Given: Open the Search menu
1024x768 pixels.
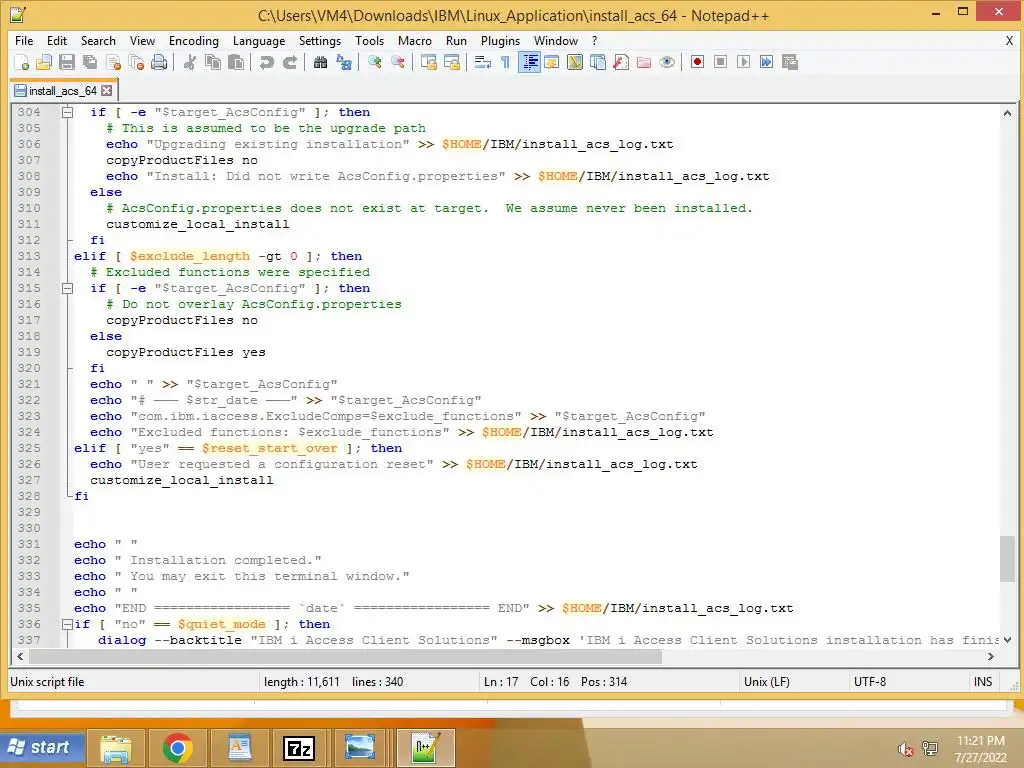Looking at the screenshot, I should 98,40.
